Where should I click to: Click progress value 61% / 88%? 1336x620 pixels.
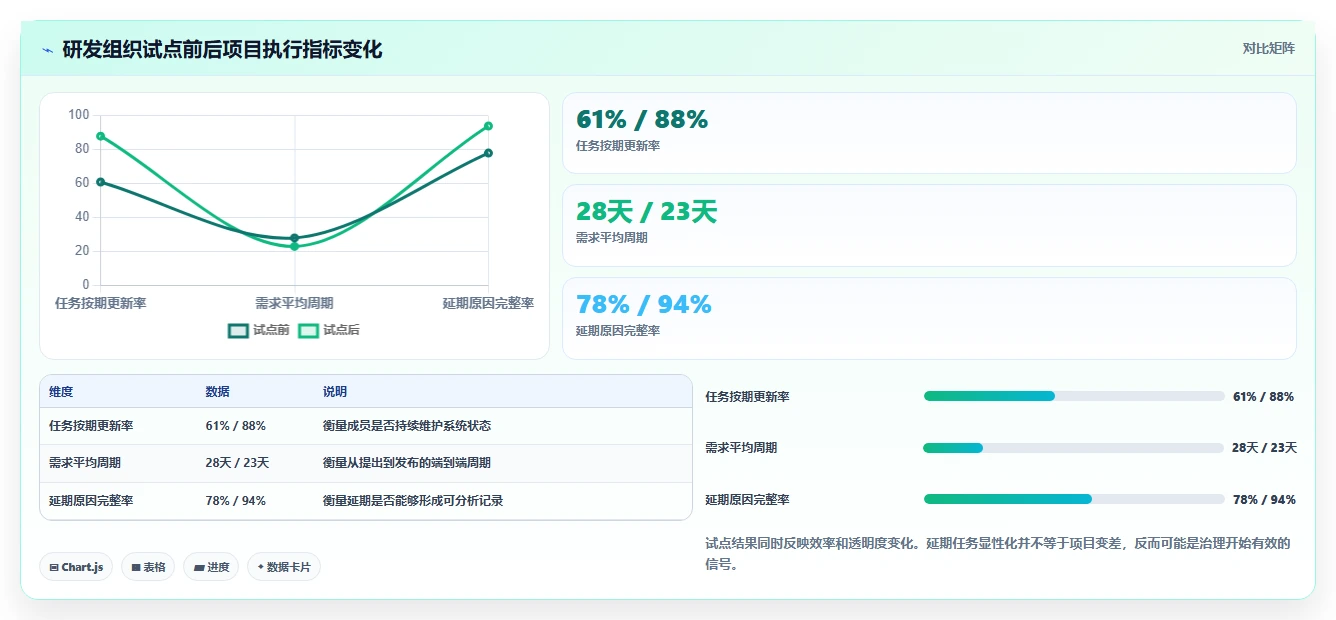(1264, 397)
